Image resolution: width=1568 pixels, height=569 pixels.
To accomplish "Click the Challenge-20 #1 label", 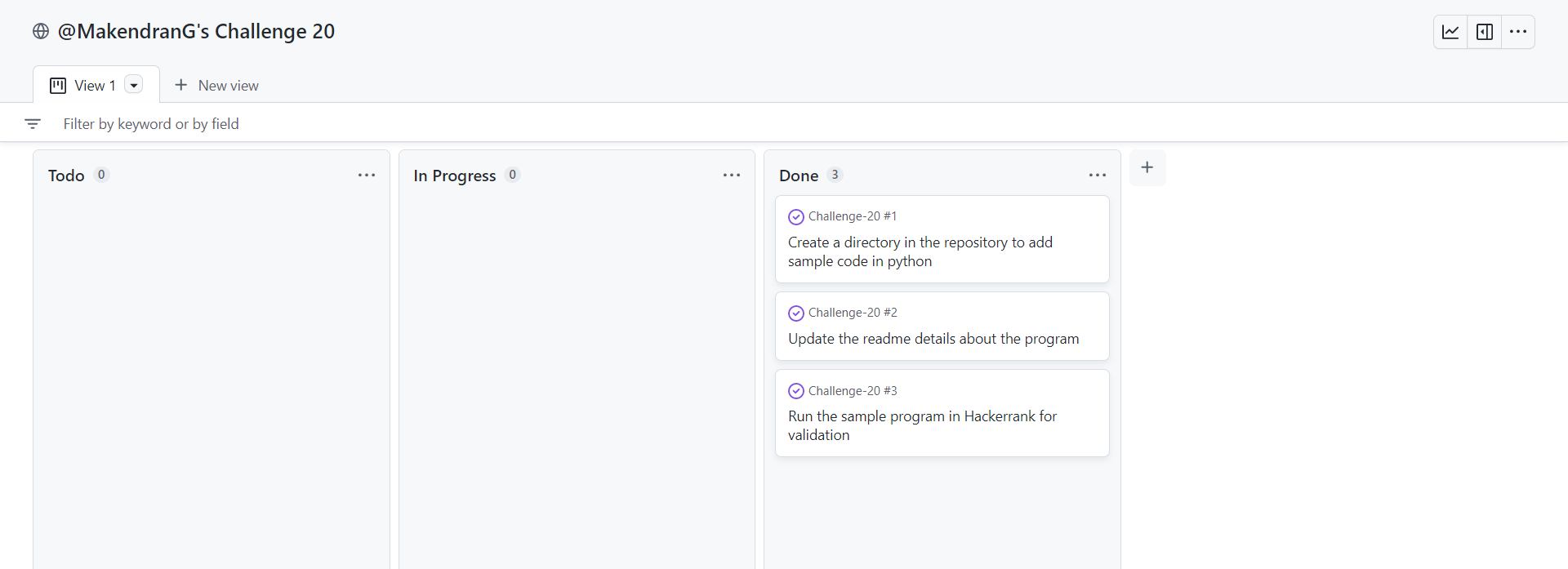I will (853, 216).
